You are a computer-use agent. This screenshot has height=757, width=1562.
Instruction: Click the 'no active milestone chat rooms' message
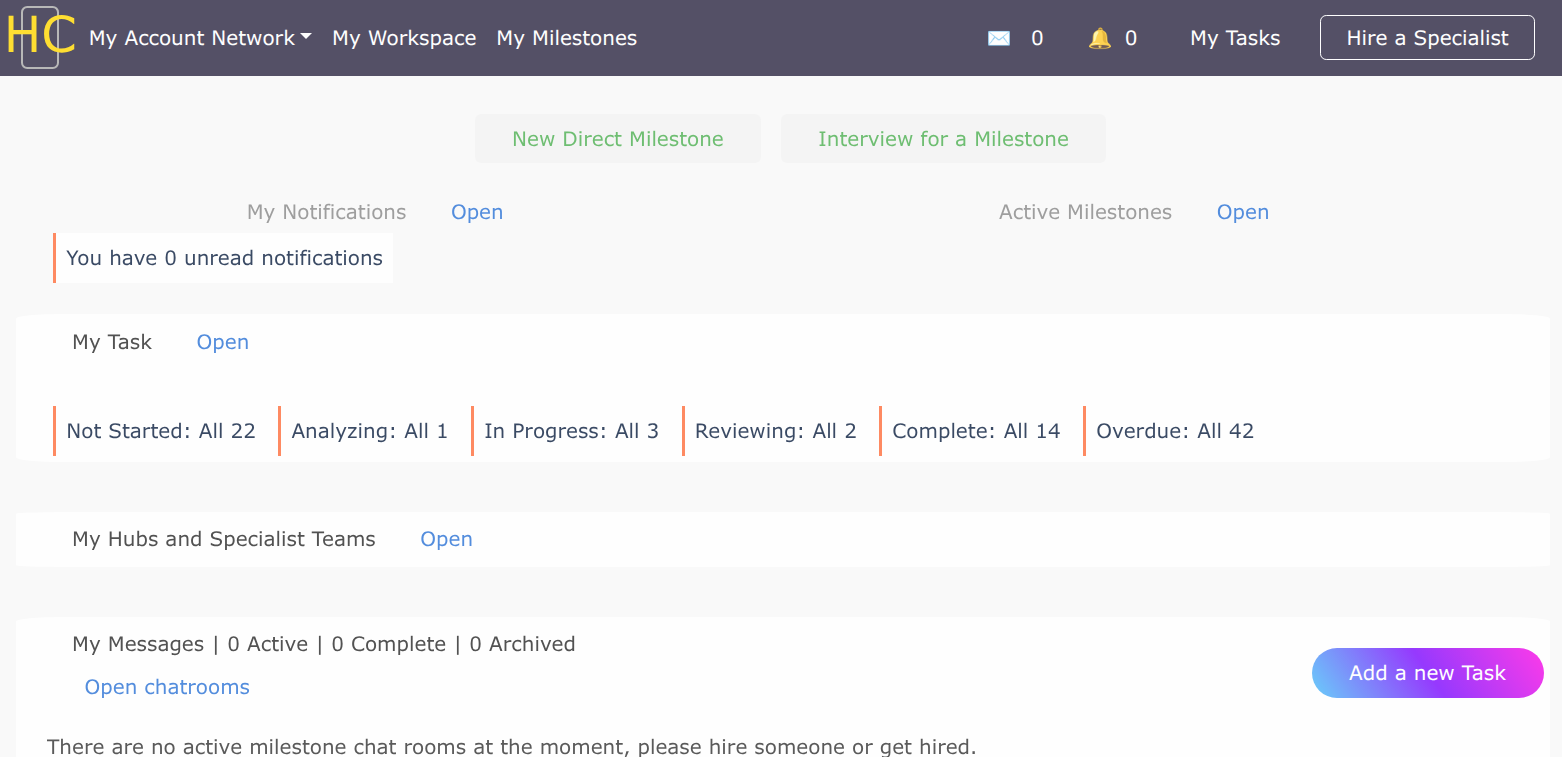click(x=512, y=746)
